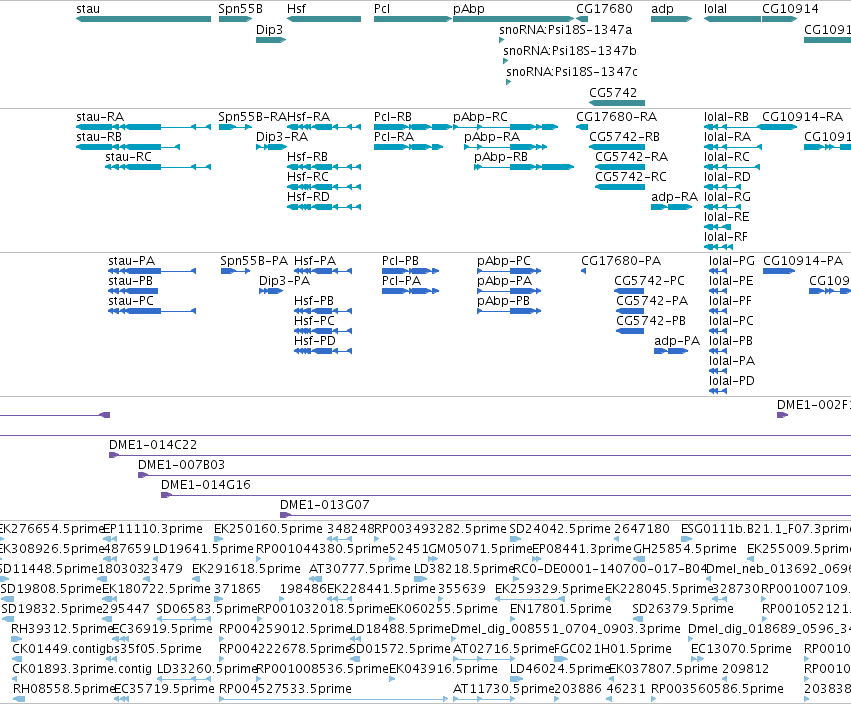Click the teal gene bar under CG5742
Image resolution: width=851 pixels, height=704 pixels.
[617, 103]
